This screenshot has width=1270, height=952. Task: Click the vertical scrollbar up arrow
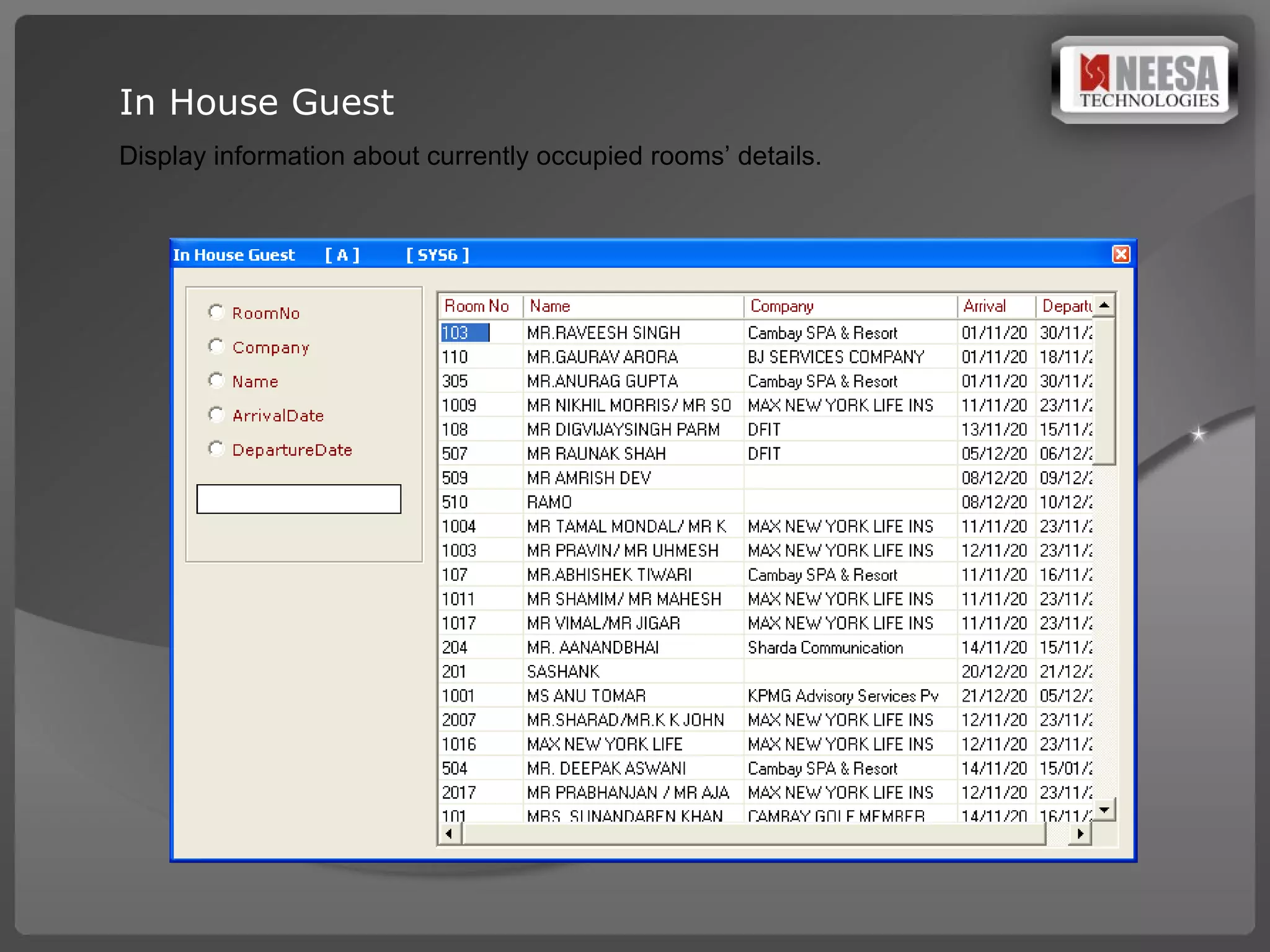click(1104, 306)
